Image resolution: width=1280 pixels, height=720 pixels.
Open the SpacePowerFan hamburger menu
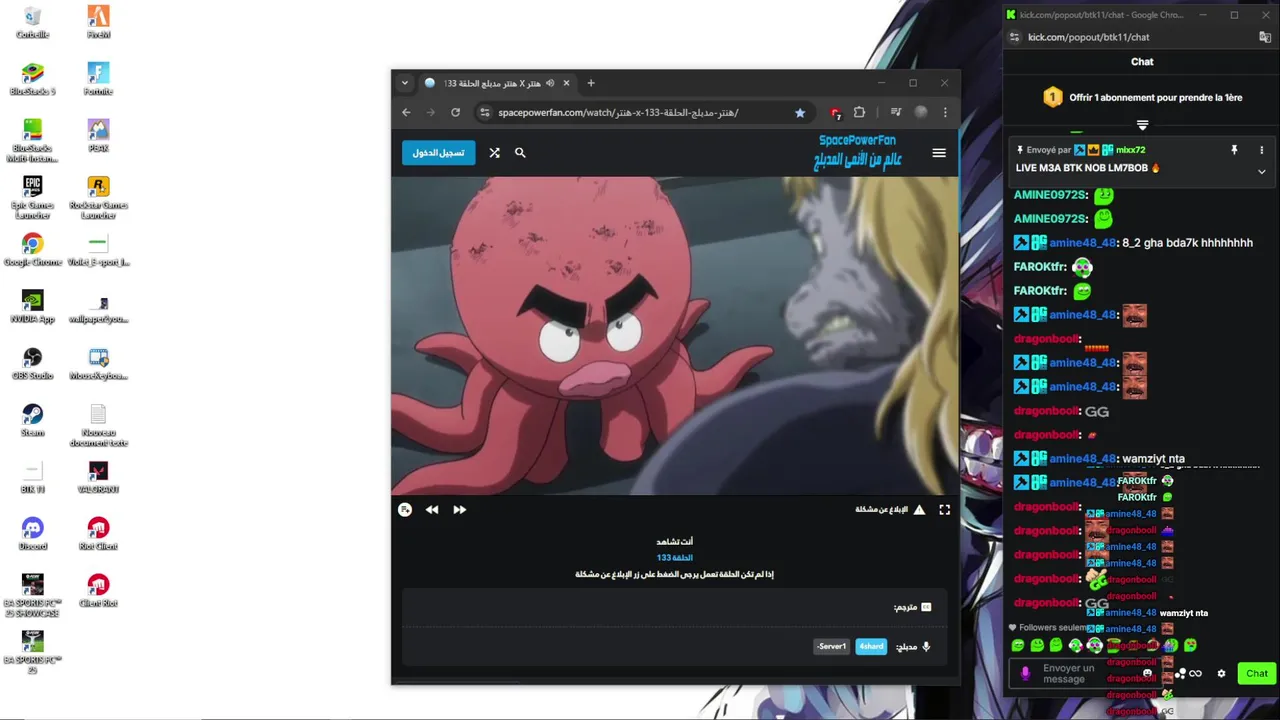939,153
